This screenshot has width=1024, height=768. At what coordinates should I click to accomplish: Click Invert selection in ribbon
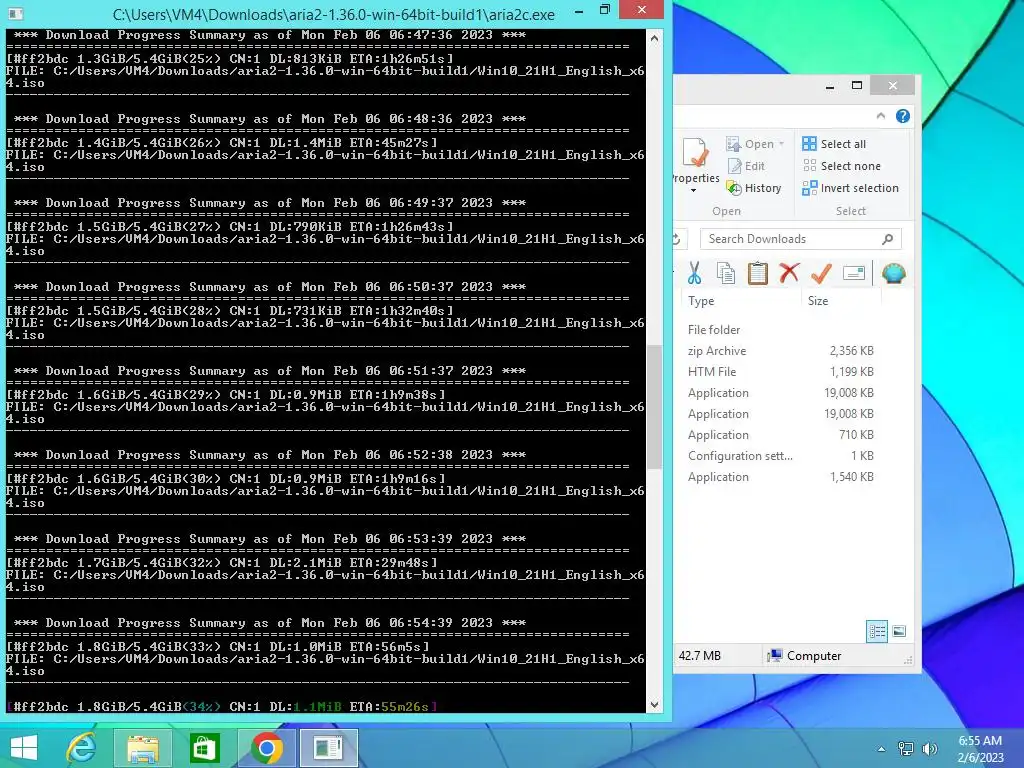850,188
